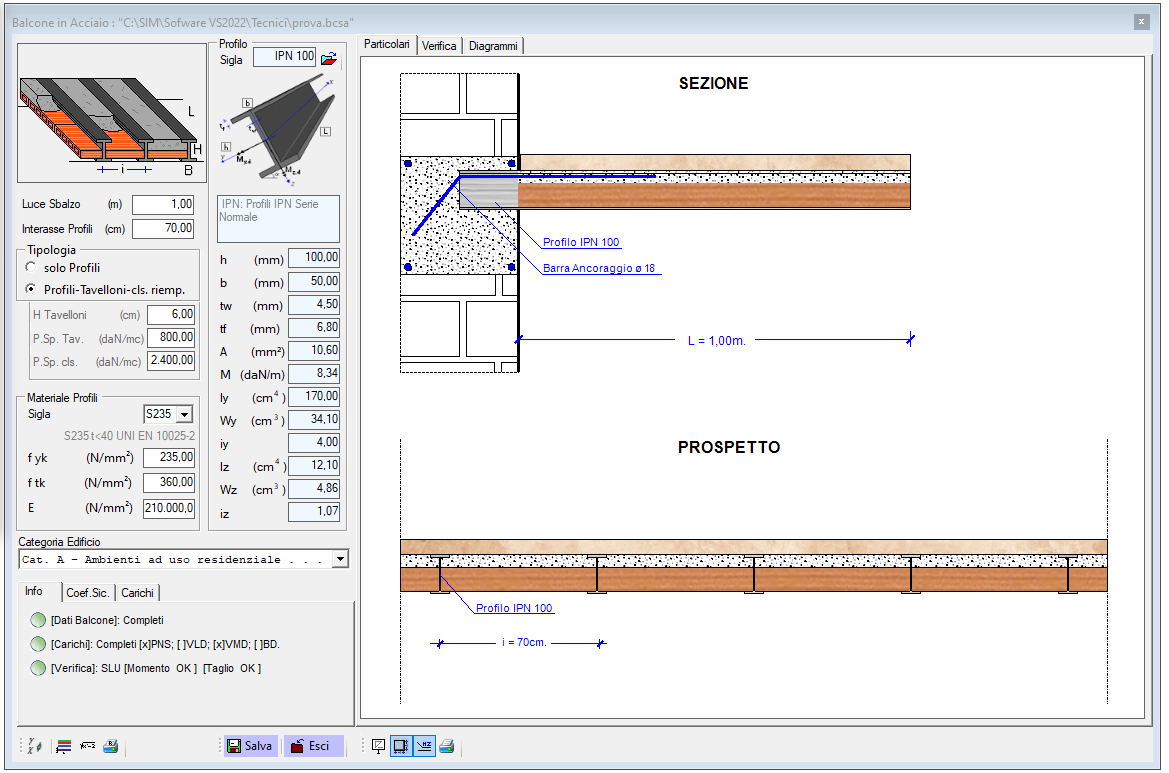The width and height of the screenshot is (1169, 773).
Task: Click the green Carichi status indicator
Action: coord(38,644)
